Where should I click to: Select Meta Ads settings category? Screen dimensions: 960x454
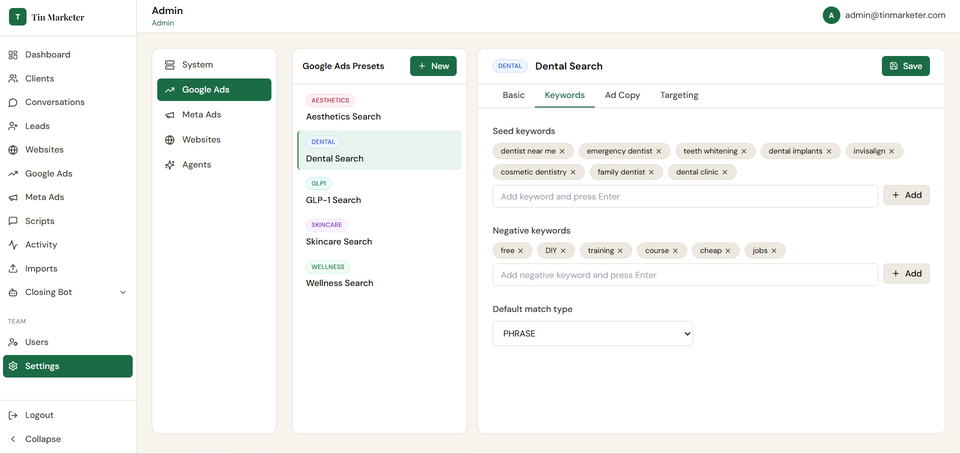pyautogui.click(x=214, y=115)
